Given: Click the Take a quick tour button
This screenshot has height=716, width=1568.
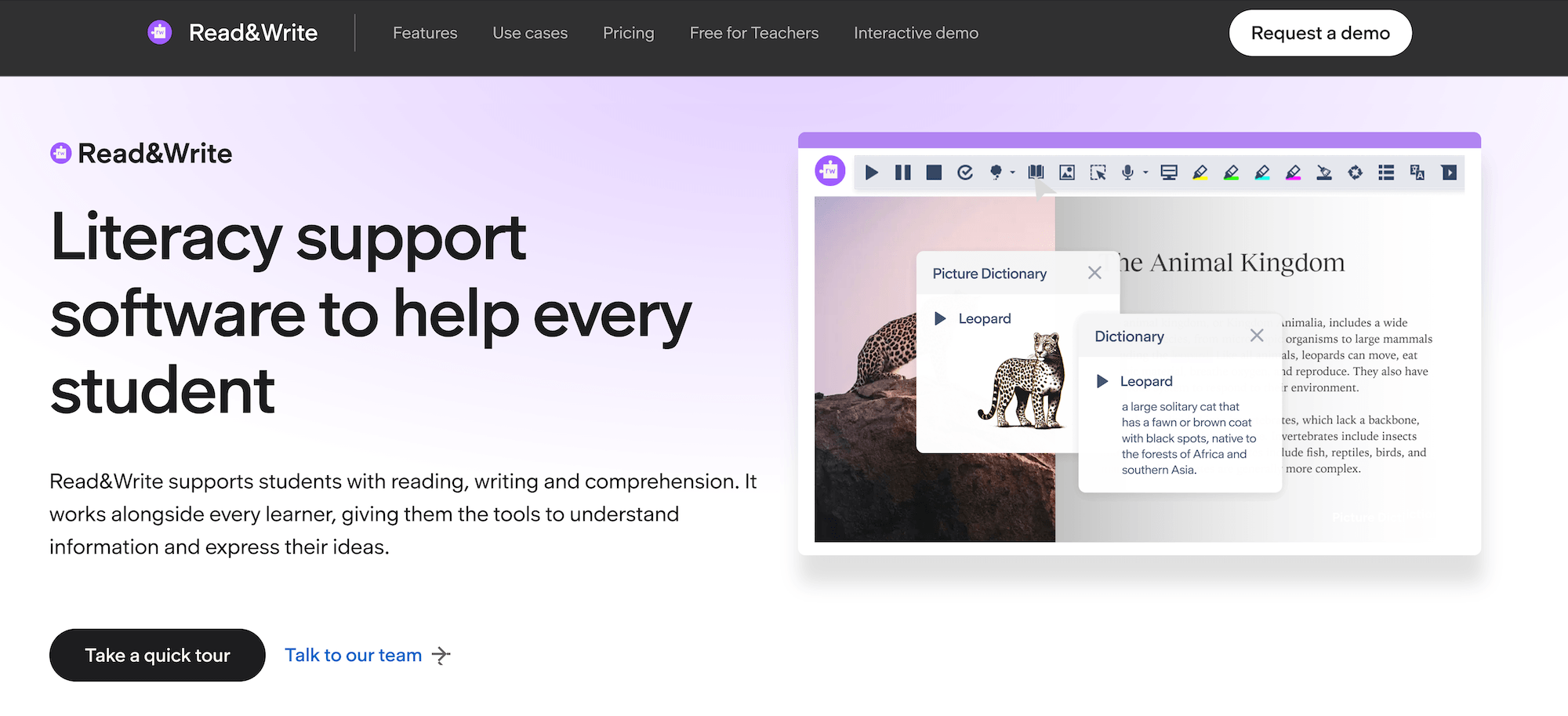Looking at the screenshot, I should tap(158, 655).
